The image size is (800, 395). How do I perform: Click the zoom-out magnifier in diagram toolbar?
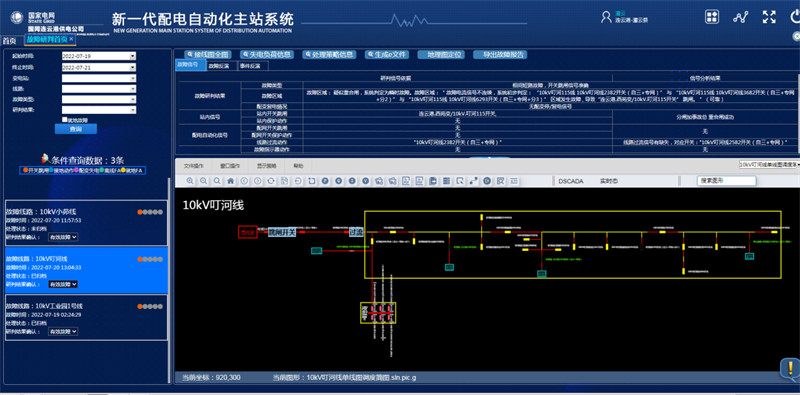point(204,181)
